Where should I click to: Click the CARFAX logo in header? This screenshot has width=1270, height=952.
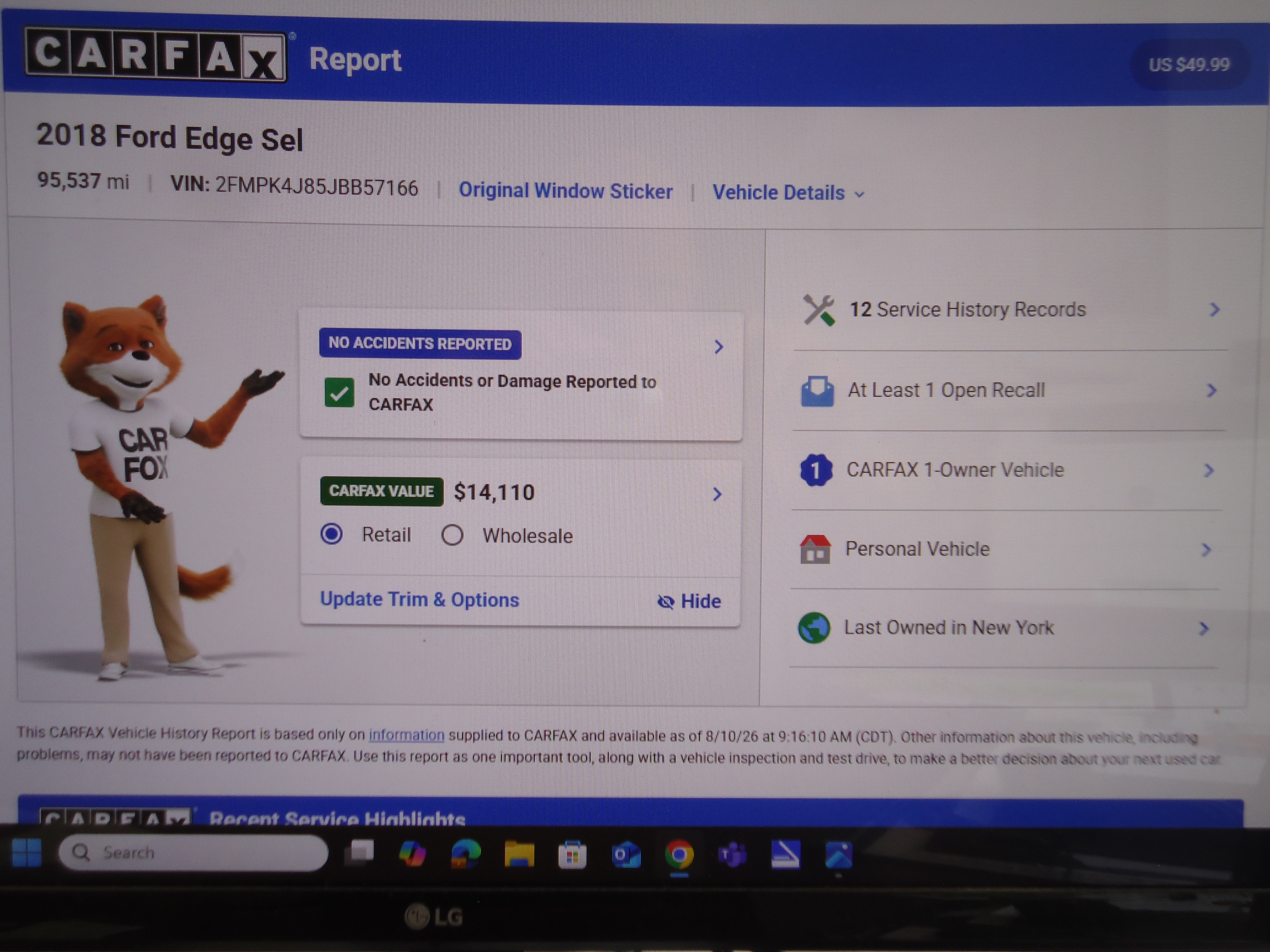pyautogui.click(x=155, y=56)
